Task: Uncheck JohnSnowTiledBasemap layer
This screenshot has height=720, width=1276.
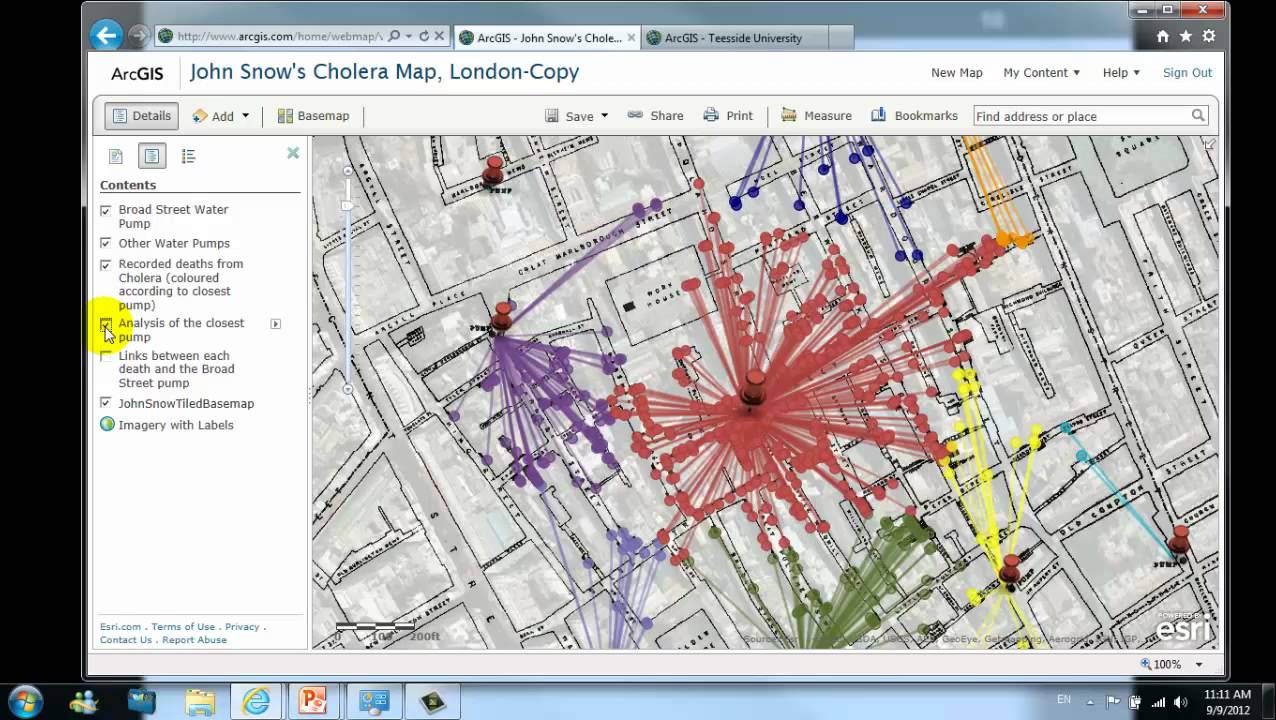Action: click(106, 403)
